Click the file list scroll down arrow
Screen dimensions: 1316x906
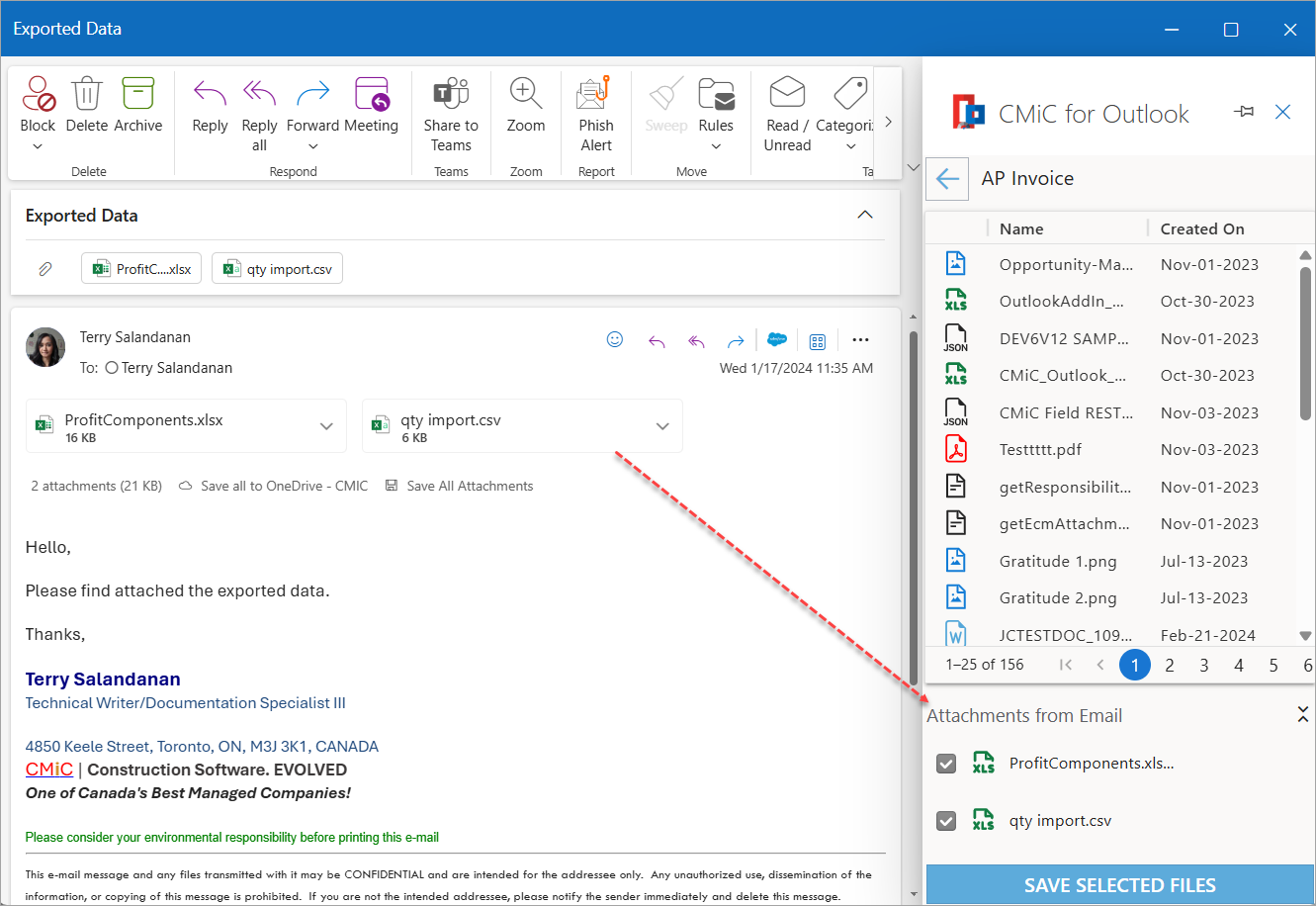pyautogui.click(x=1305, y=636)
